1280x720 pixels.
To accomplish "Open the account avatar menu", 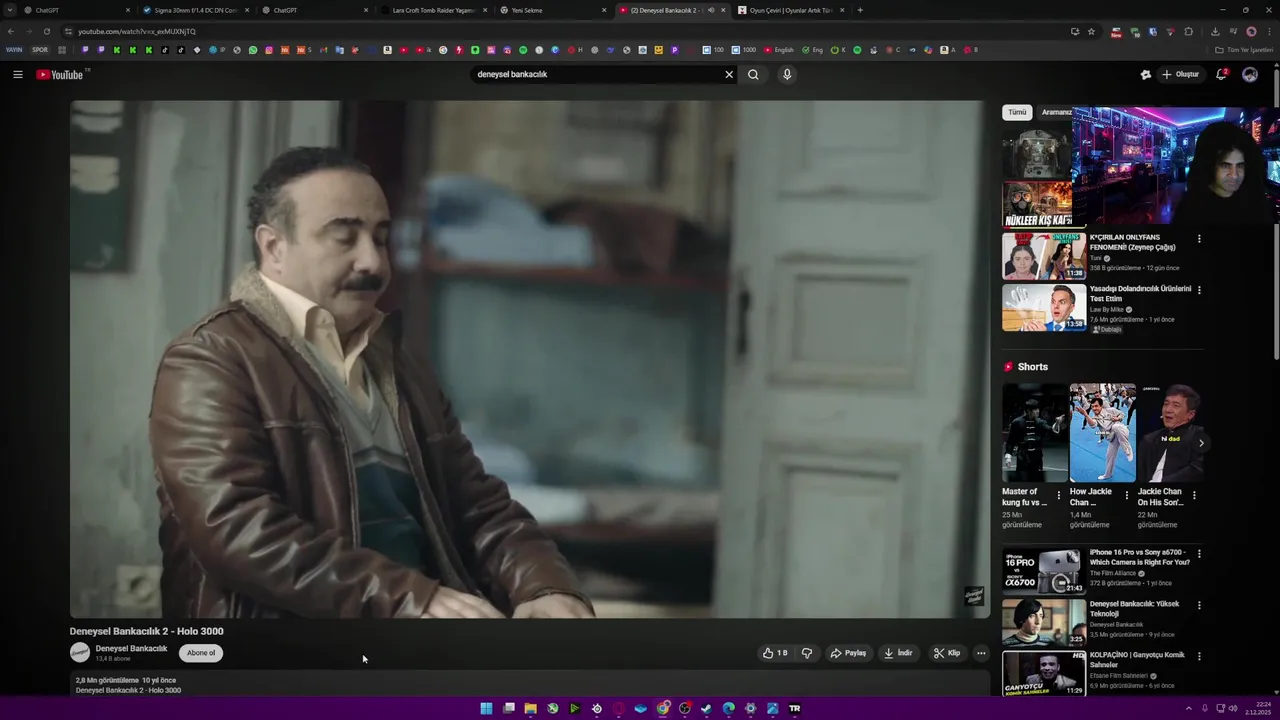I will (x=1250, y=74).
